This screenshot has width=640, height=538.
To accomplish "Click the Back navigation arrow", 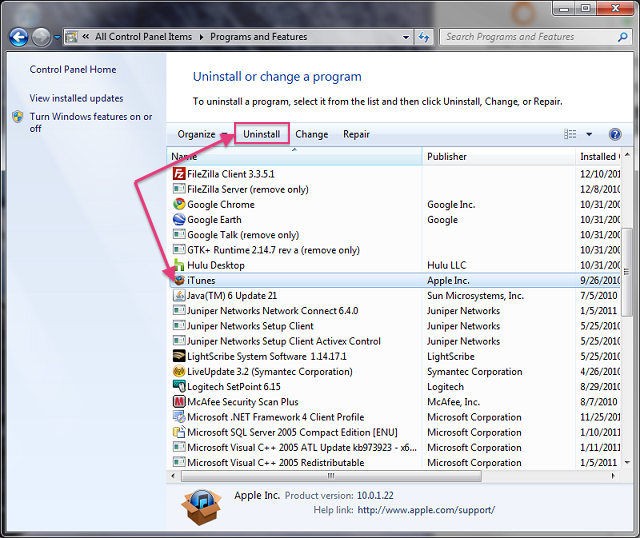I will point(19,37).
